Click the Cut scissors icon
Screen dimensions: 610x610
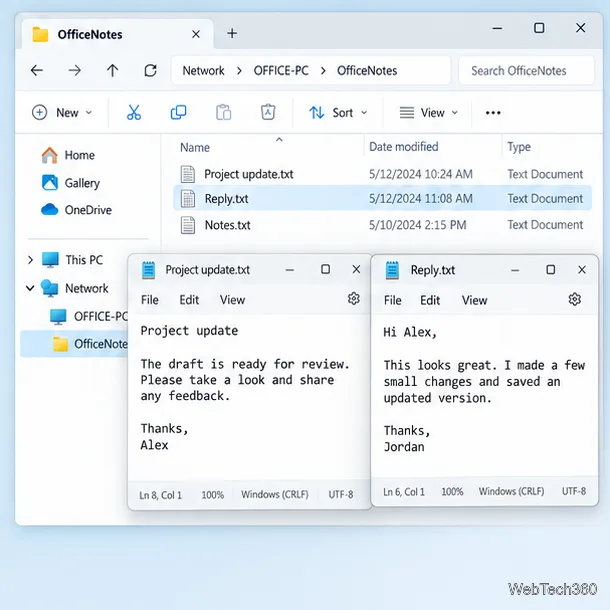point(134,112)
